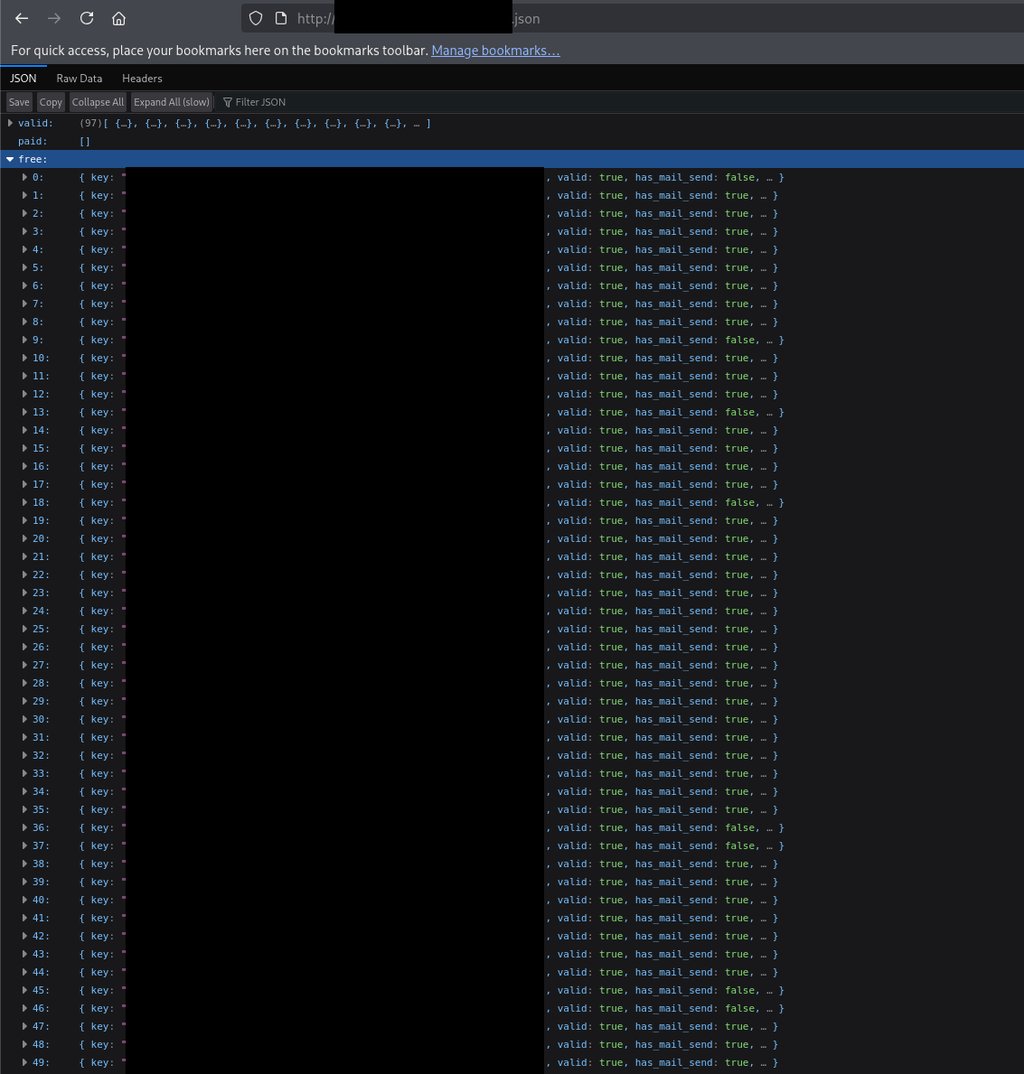Image resolution: width=1024 pixels, height=1074 pixels.
Task: Expand free entry 0
Action: pos(25,177)
